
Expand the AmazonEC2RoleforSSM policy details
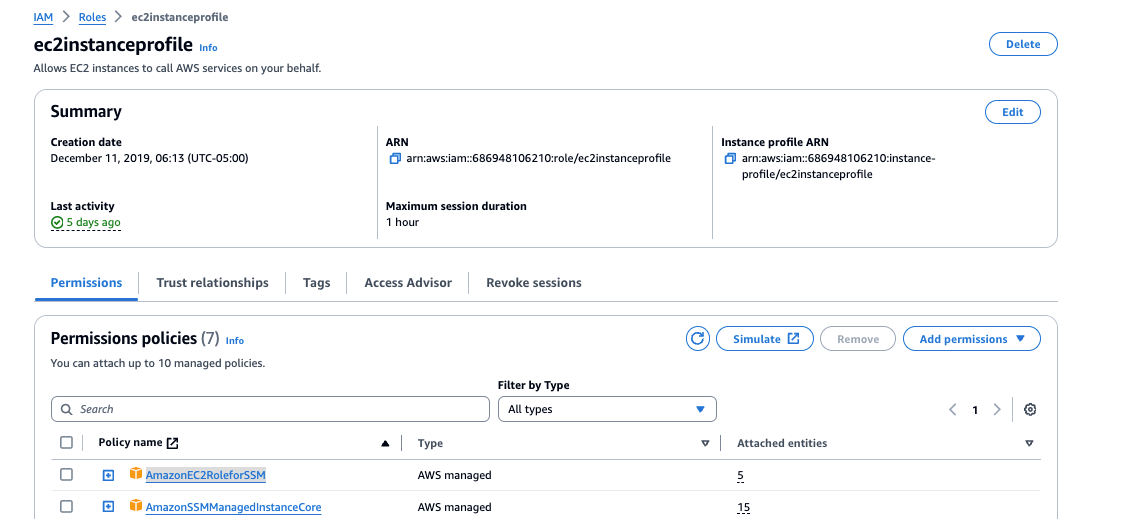(108, 475)
